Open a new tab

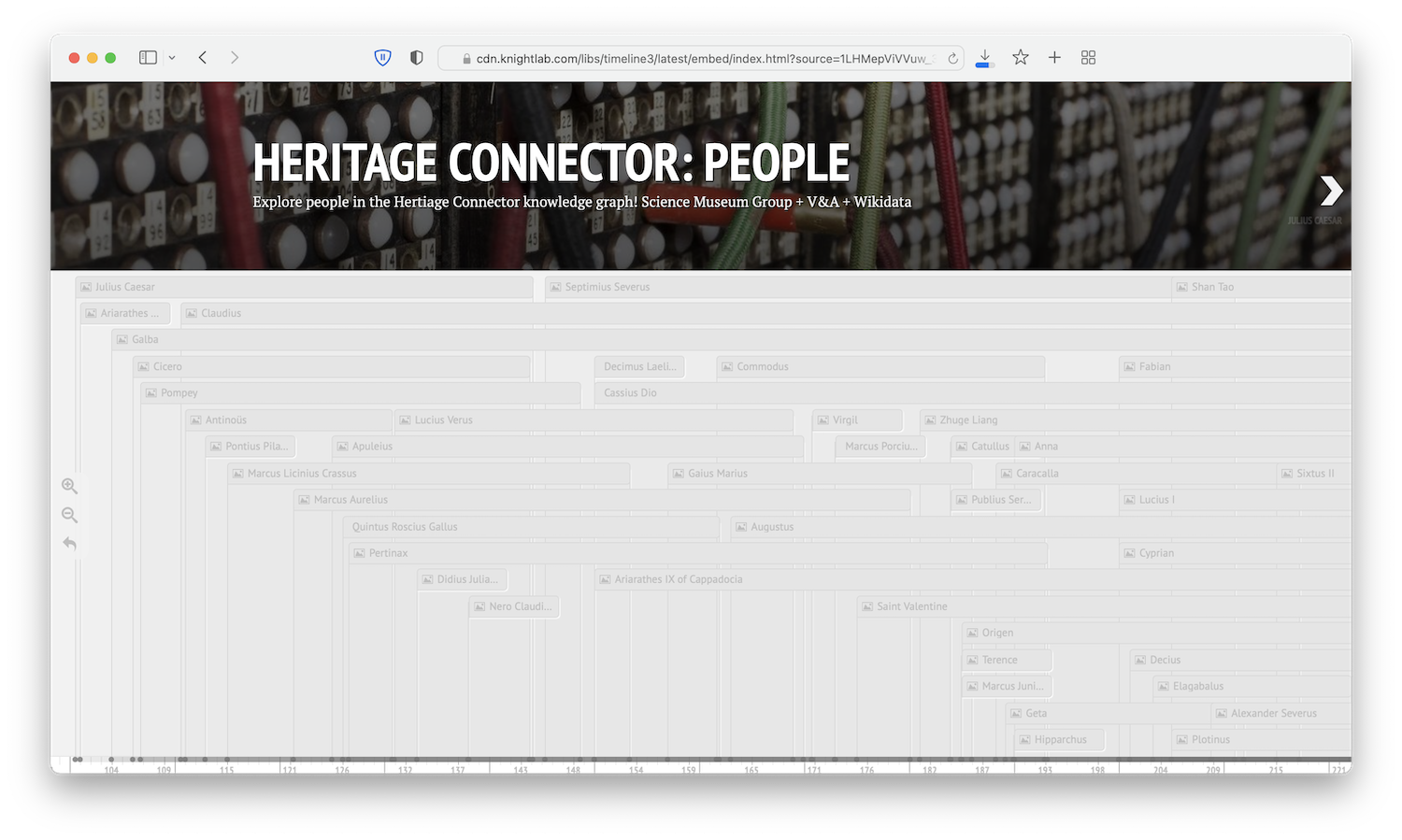pyautogui.click(x=1054, y=58)
